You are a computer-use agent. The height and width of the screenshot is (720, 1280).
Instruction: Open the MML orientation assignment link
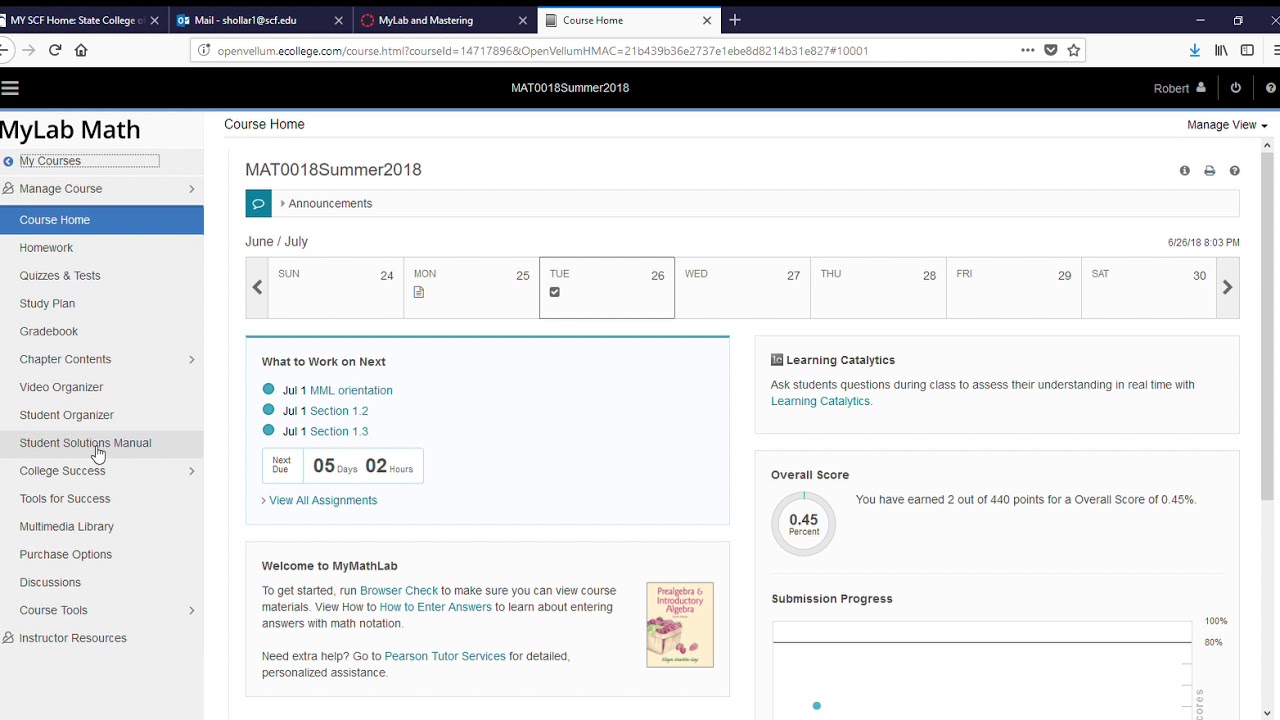[x=351, y=390]
